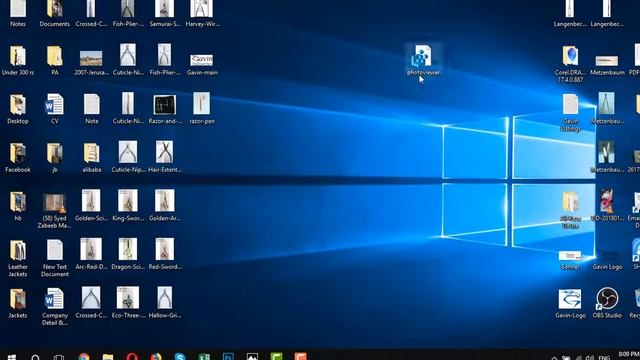Select the Facebook folder icon

(18, 157)
